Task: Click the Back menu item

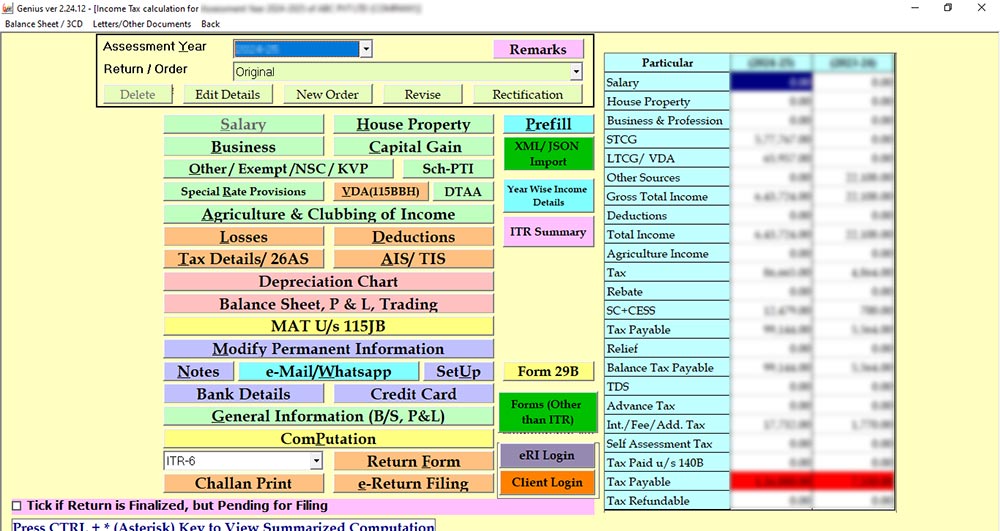Action: tap(210, 23)
